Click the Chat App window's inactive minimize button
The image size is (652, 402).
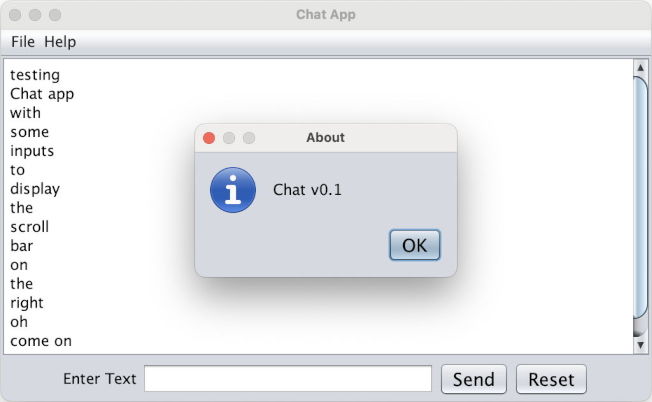tap(35, 15)
